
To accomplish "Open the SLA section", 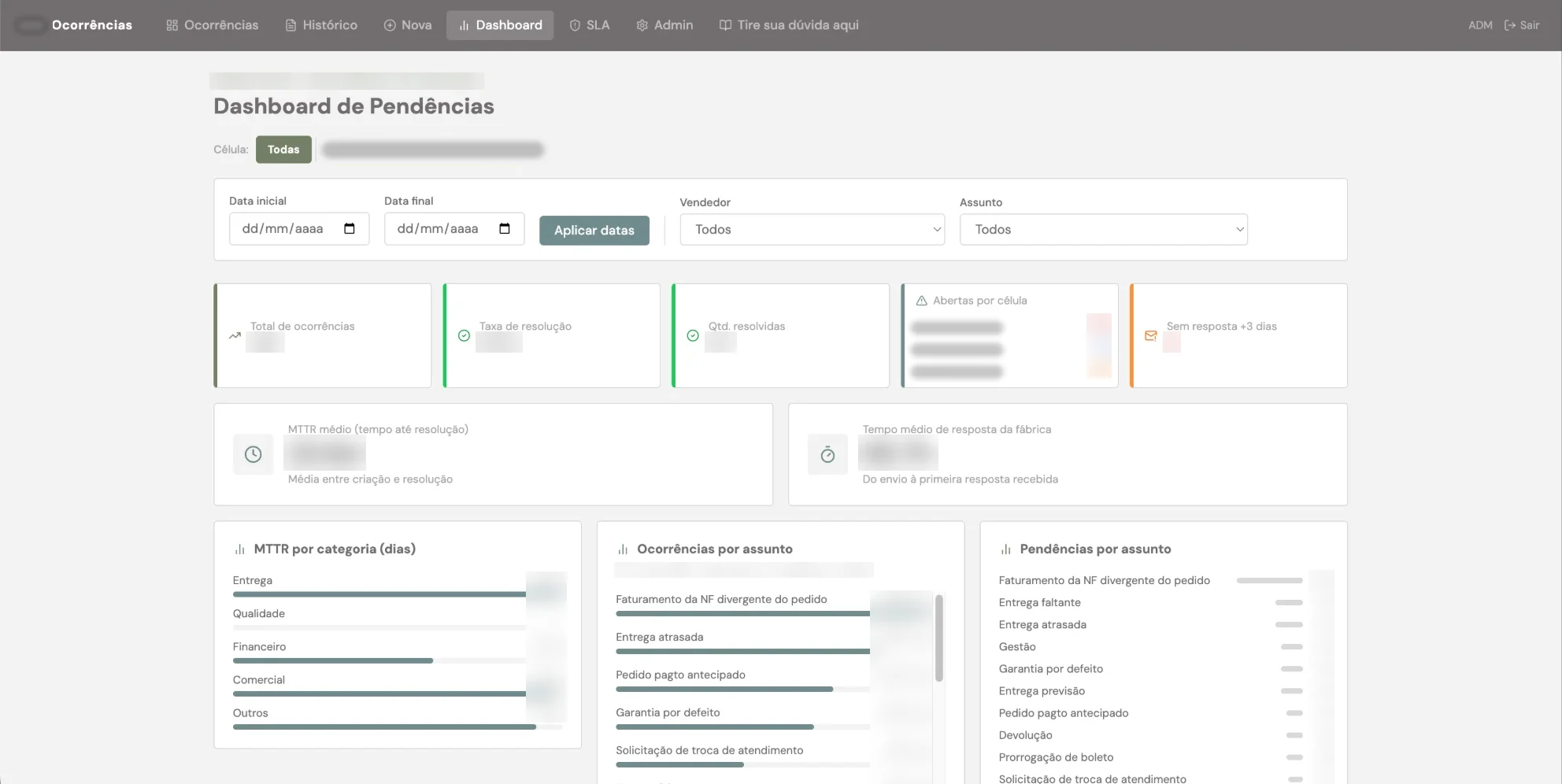I will pyautogui.click(x=590, y=25).
